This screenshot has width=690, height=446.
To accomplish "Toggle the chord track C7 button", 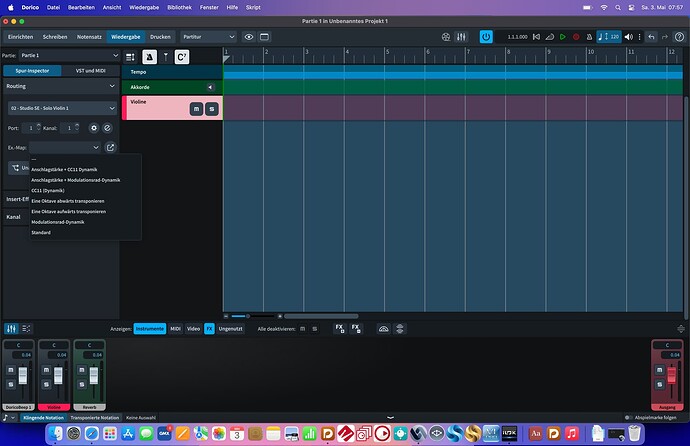I will 182,57.
